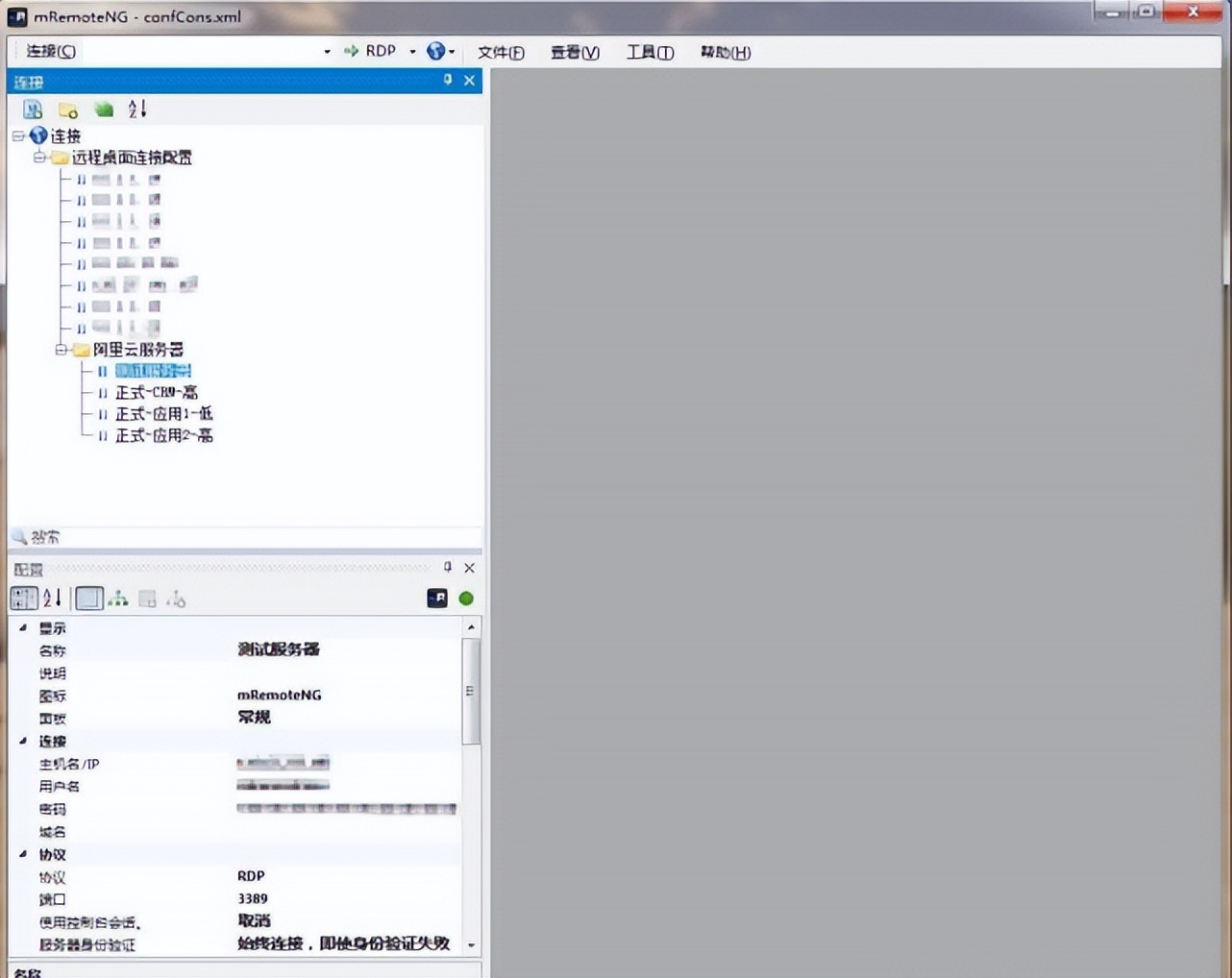Image resolution: width=1232 pixels, height=978 pixels.
Task: Click inside the 搜索 search field
Action: [144, 537]
